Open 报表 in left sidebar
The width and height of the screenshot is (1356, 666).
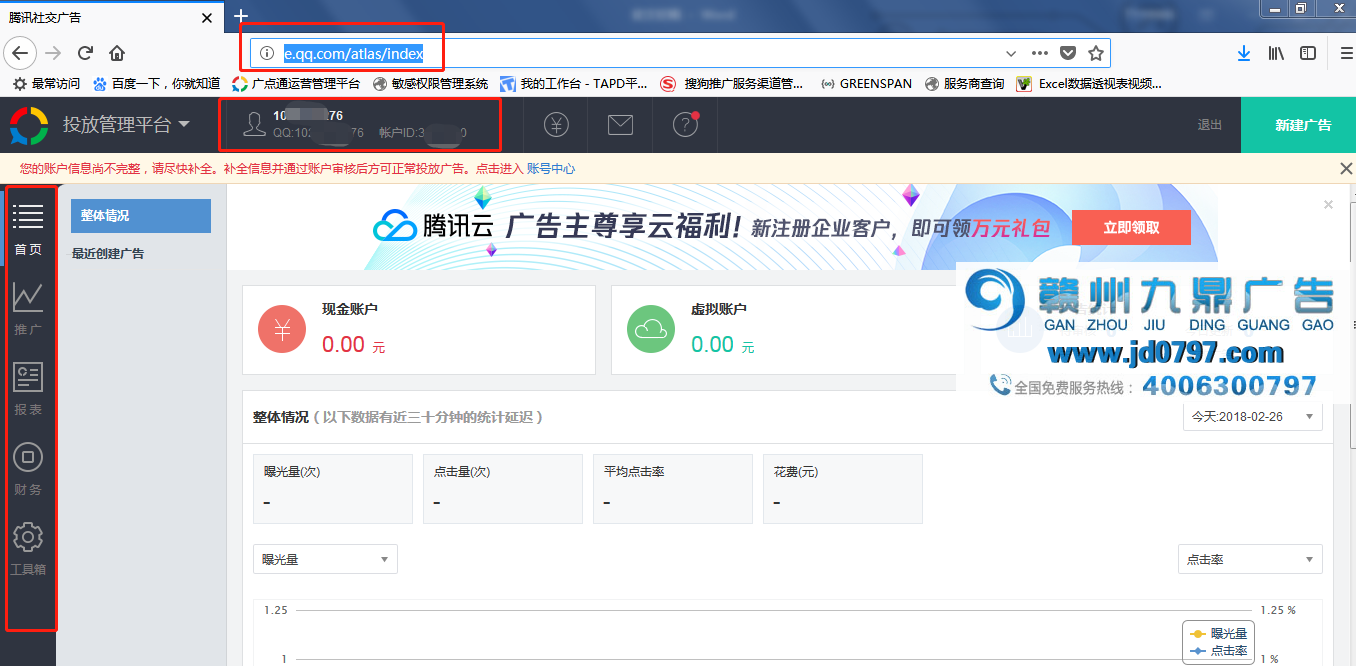pyautogui.click(x=28, y=389)
